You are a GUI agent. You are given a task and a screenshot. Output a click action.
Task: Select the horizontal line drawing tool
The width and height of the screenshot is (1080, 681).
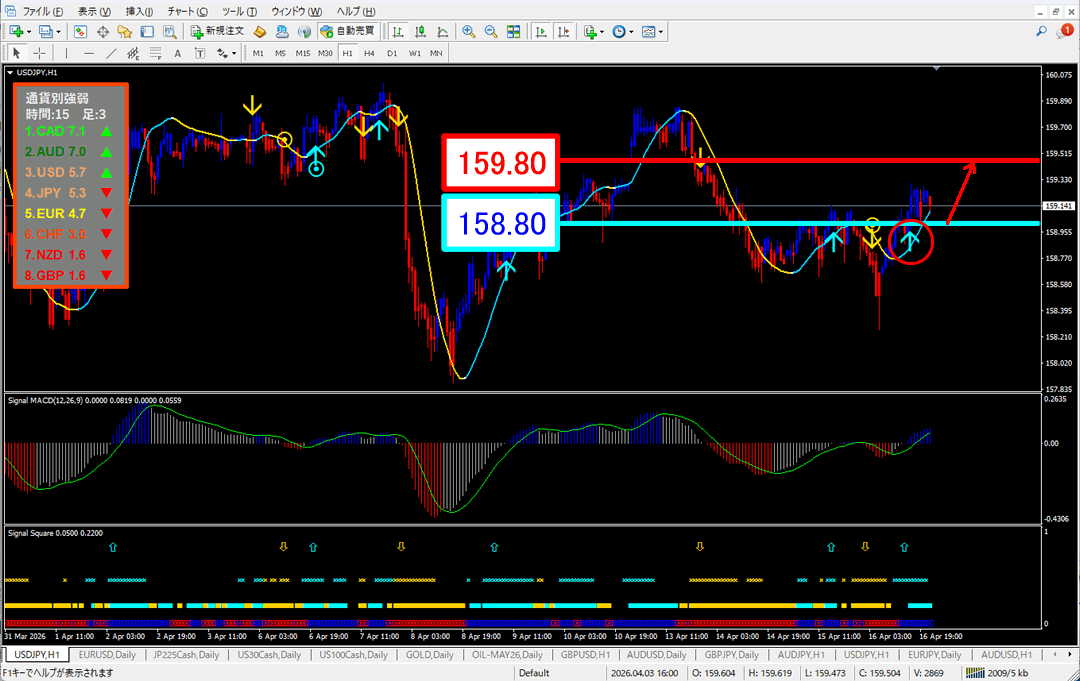pos(89,53)
